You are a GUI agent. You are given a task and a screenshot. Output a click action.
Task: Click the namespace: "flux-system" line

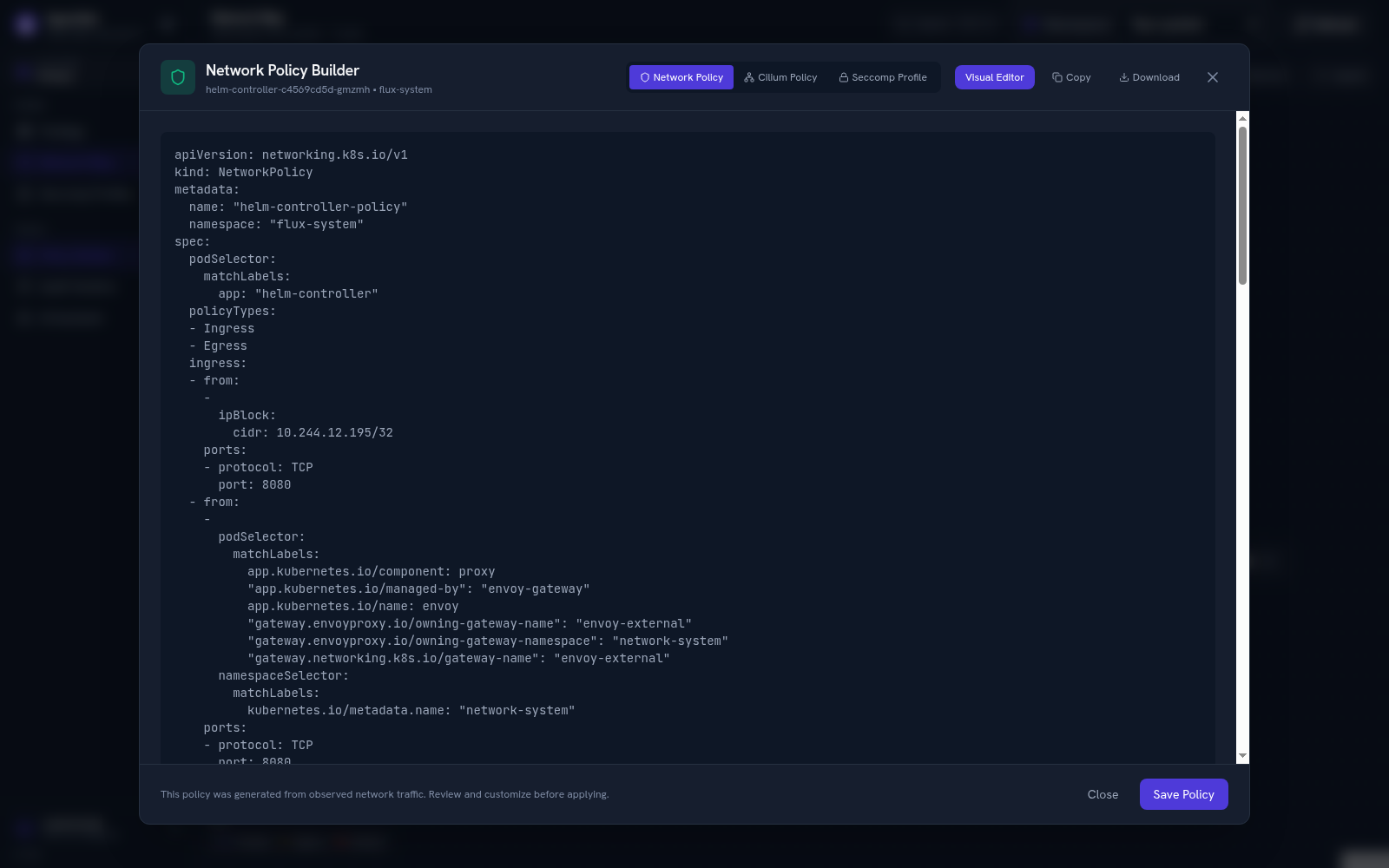click(276, 224)
